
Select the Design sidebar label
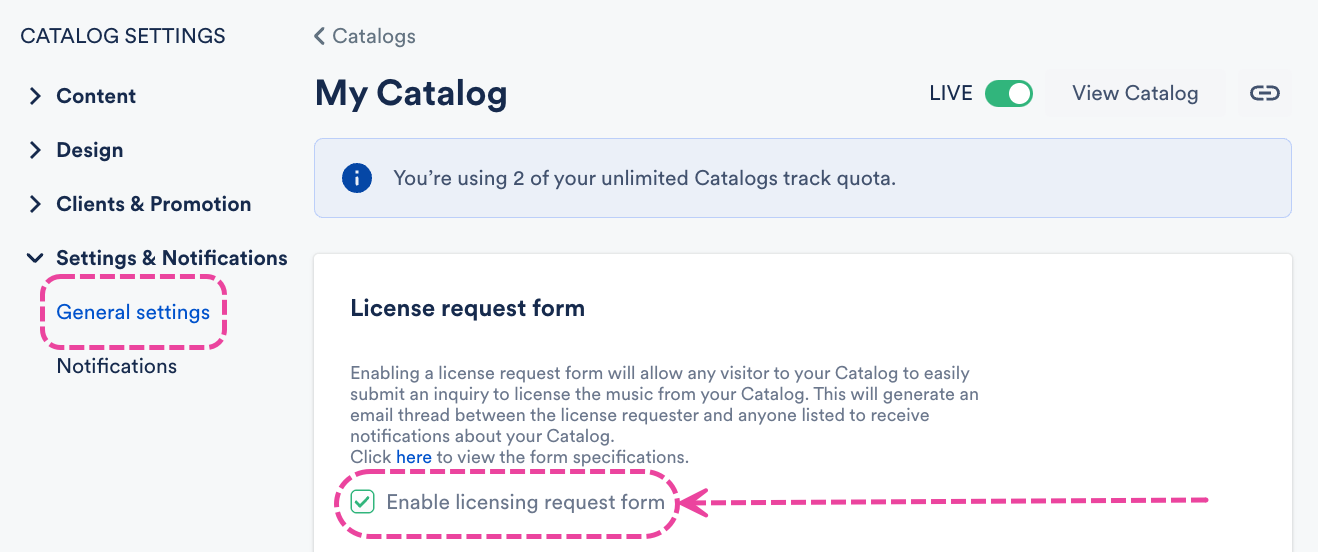pos(90,150)
